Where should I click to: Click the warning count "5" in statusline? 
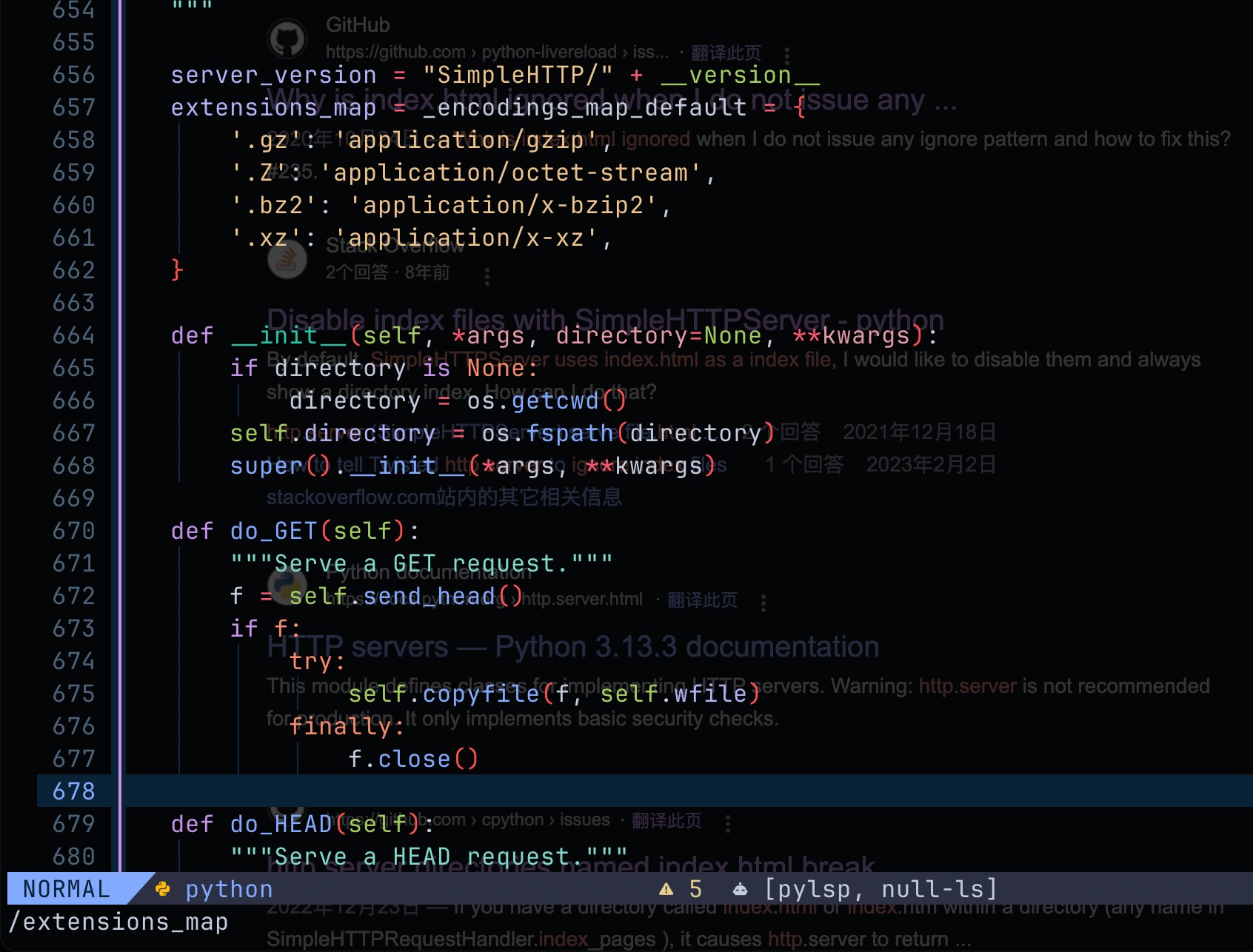pyautogui.click(x=695, y=888)
